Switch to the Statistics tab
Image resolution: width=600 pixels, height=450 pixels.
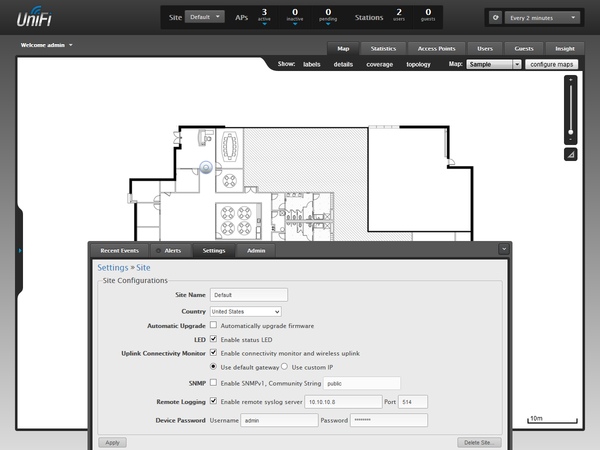pos(383,49)
